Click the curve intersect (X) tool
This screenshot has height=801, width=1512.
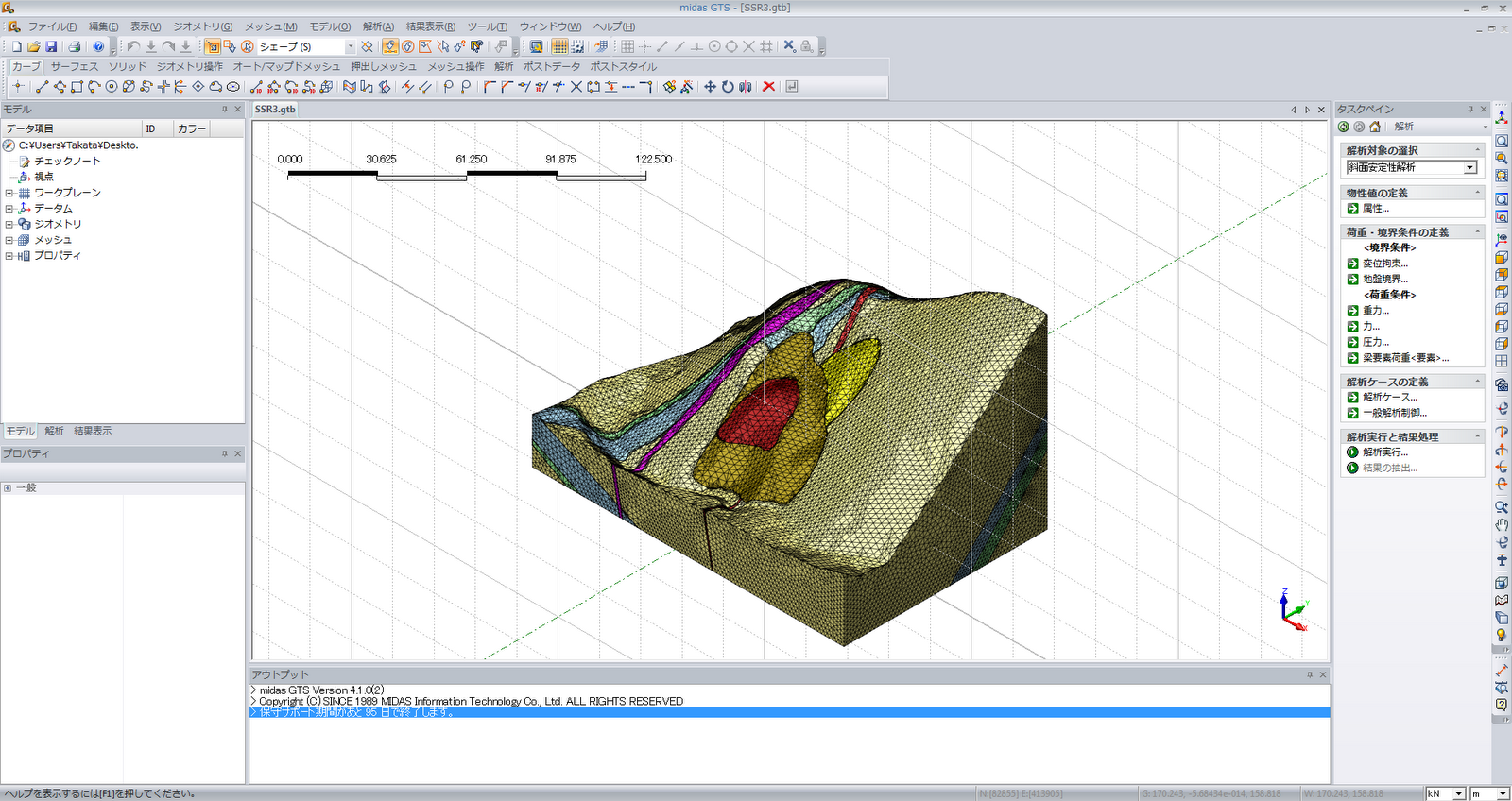[x=576, y=87]
